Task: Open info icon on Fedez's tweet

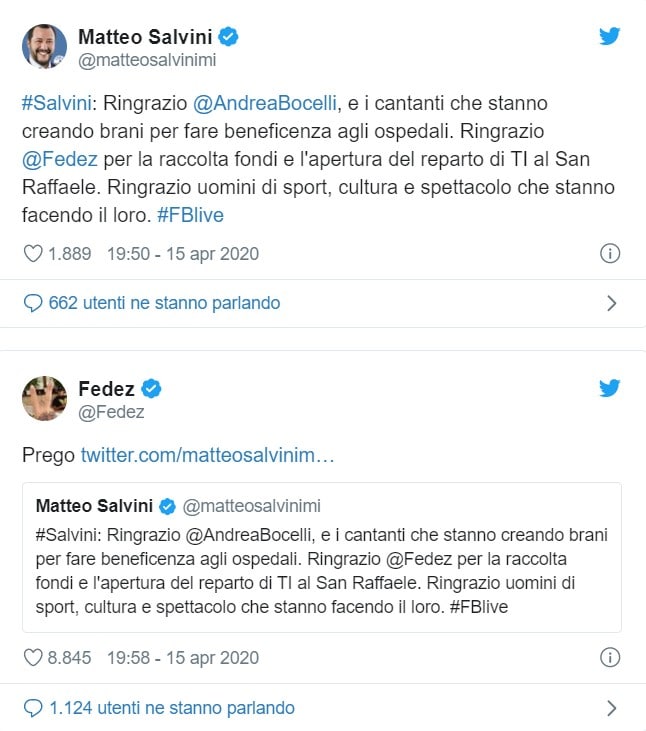Action: pos(610,657)
